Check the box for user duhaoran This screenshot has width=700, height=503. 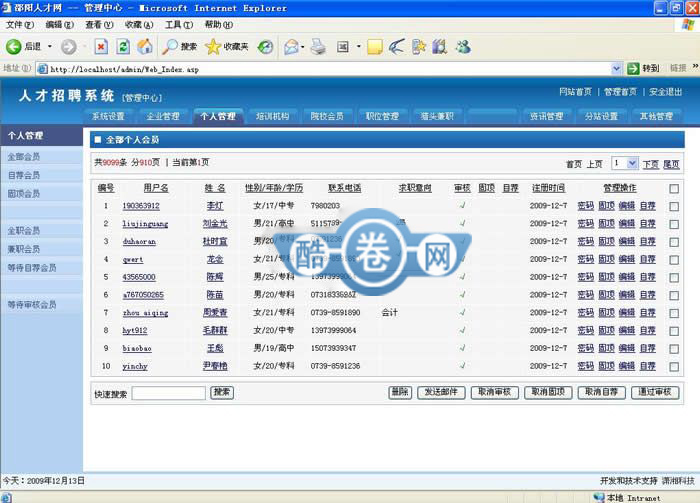click(x=674, y=242)
